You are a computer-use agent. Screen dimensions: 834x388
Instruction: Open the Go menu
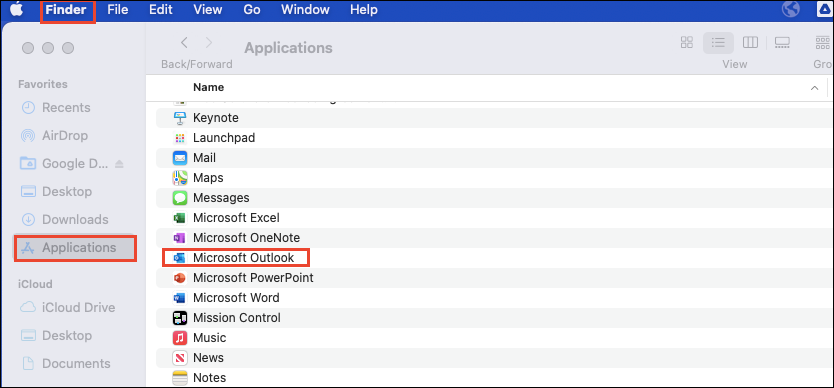point(252,10)
